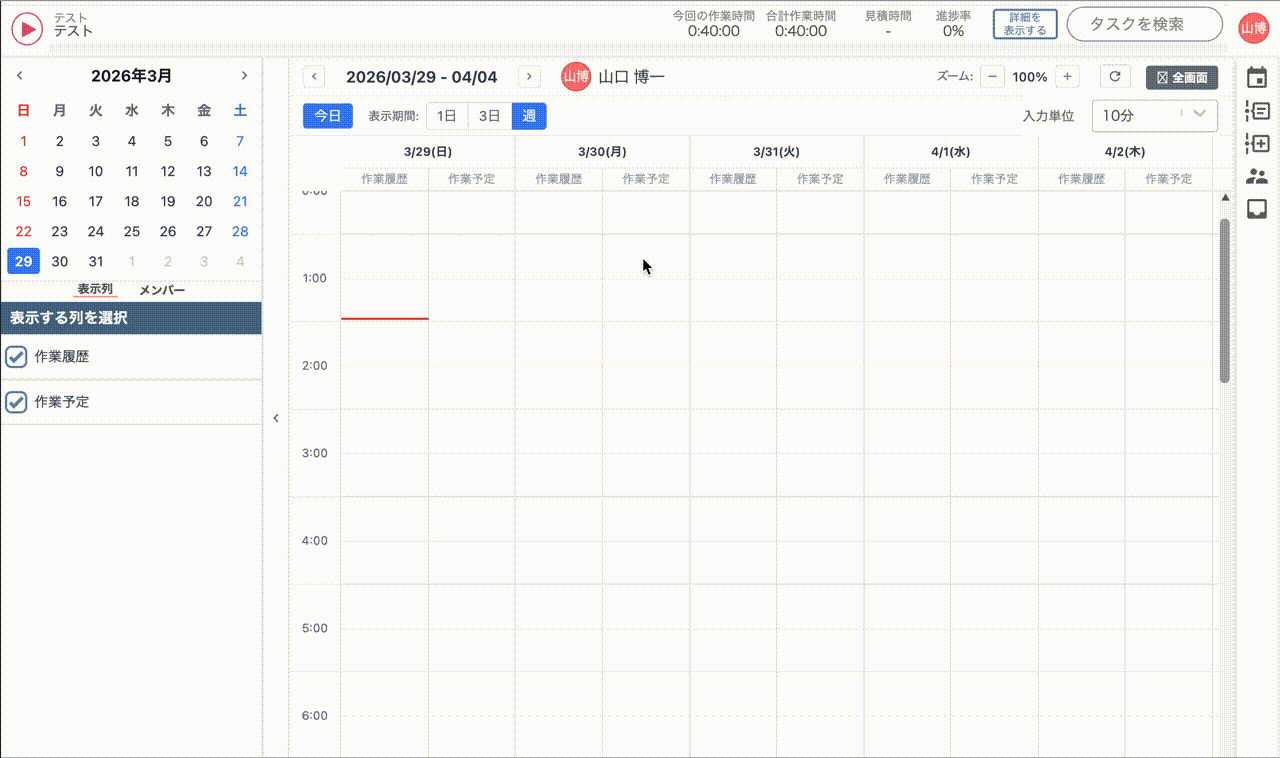Open the 表示列 tab
The height and width of the screenshot is (758, 1280).
pyautogui.click(x=95, y=290)
